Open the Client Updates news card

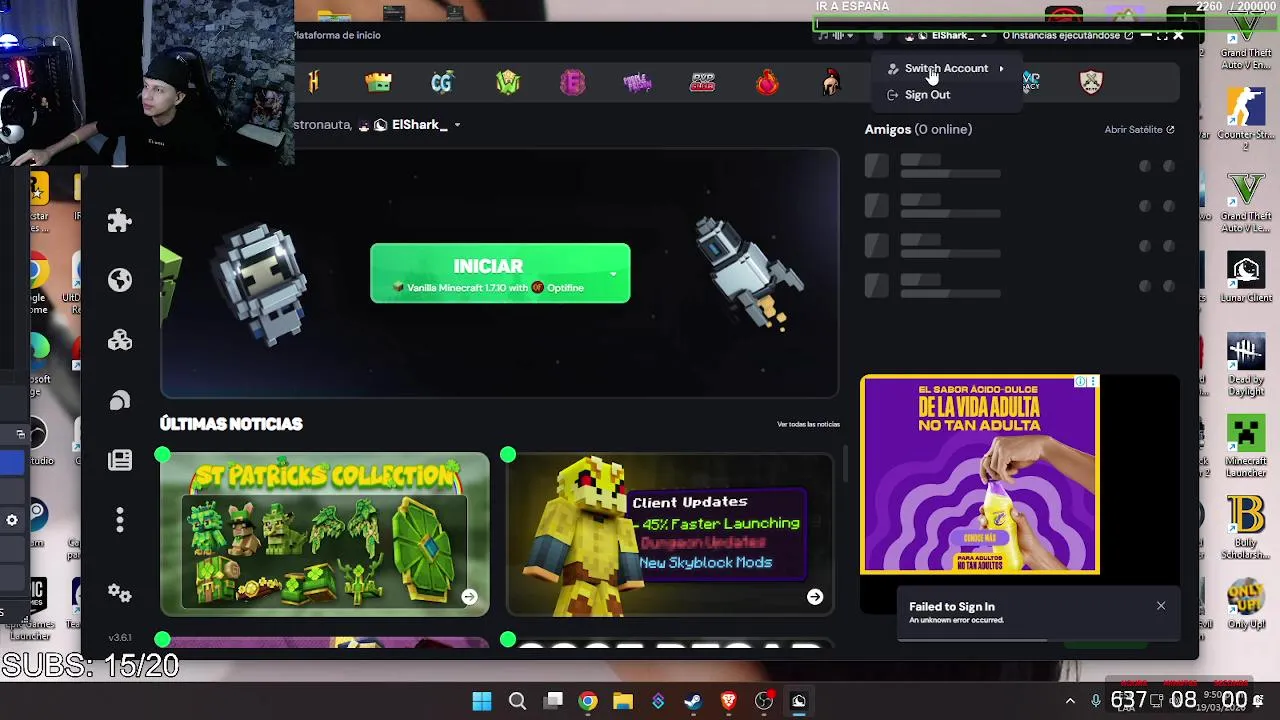click(670, 534)
